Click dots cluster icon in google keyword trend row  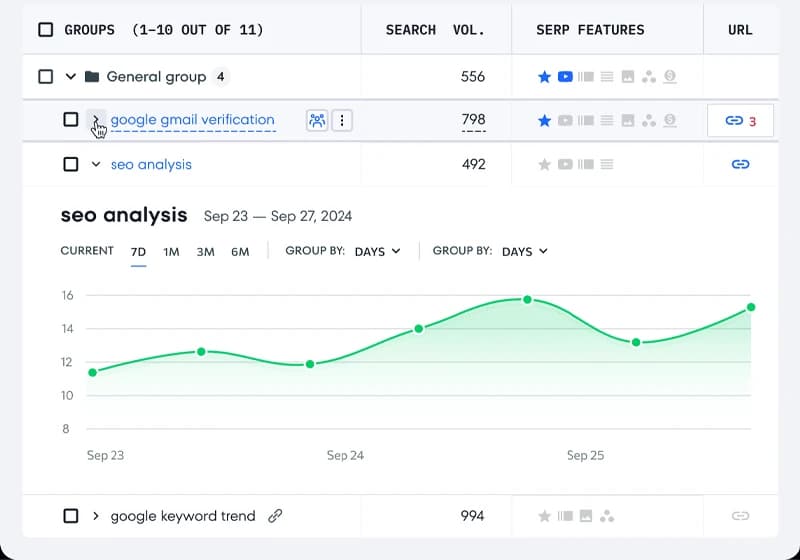click(x=607, y=516)
